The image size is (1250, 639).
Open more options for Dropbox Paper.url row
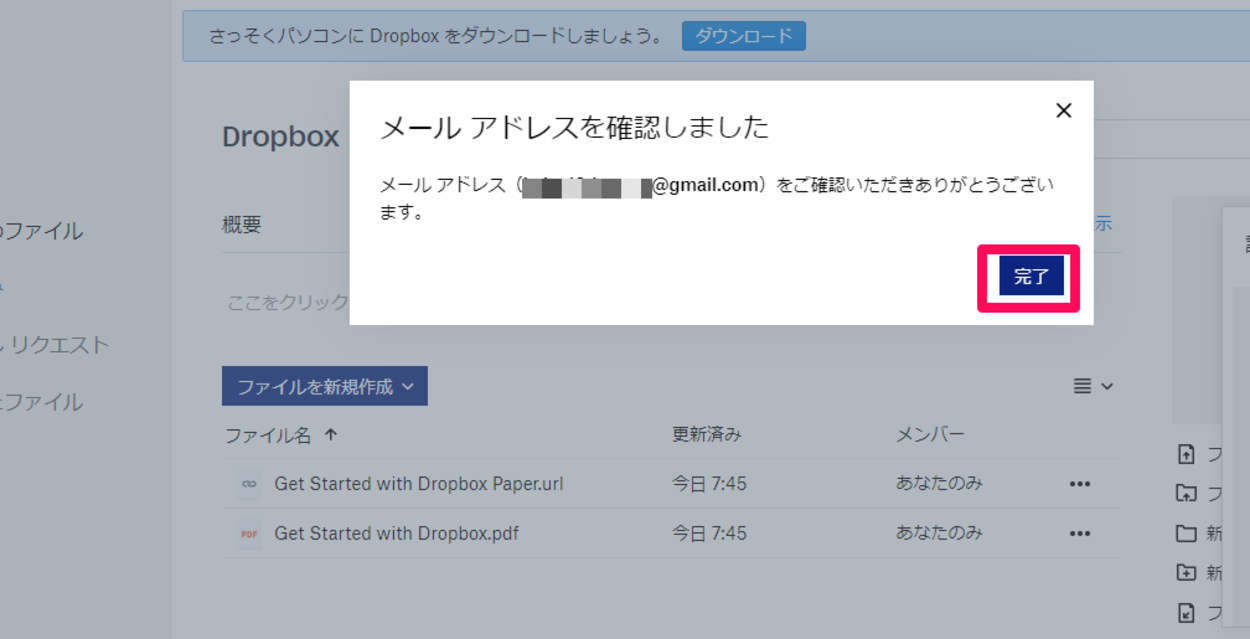point(1079,484)
